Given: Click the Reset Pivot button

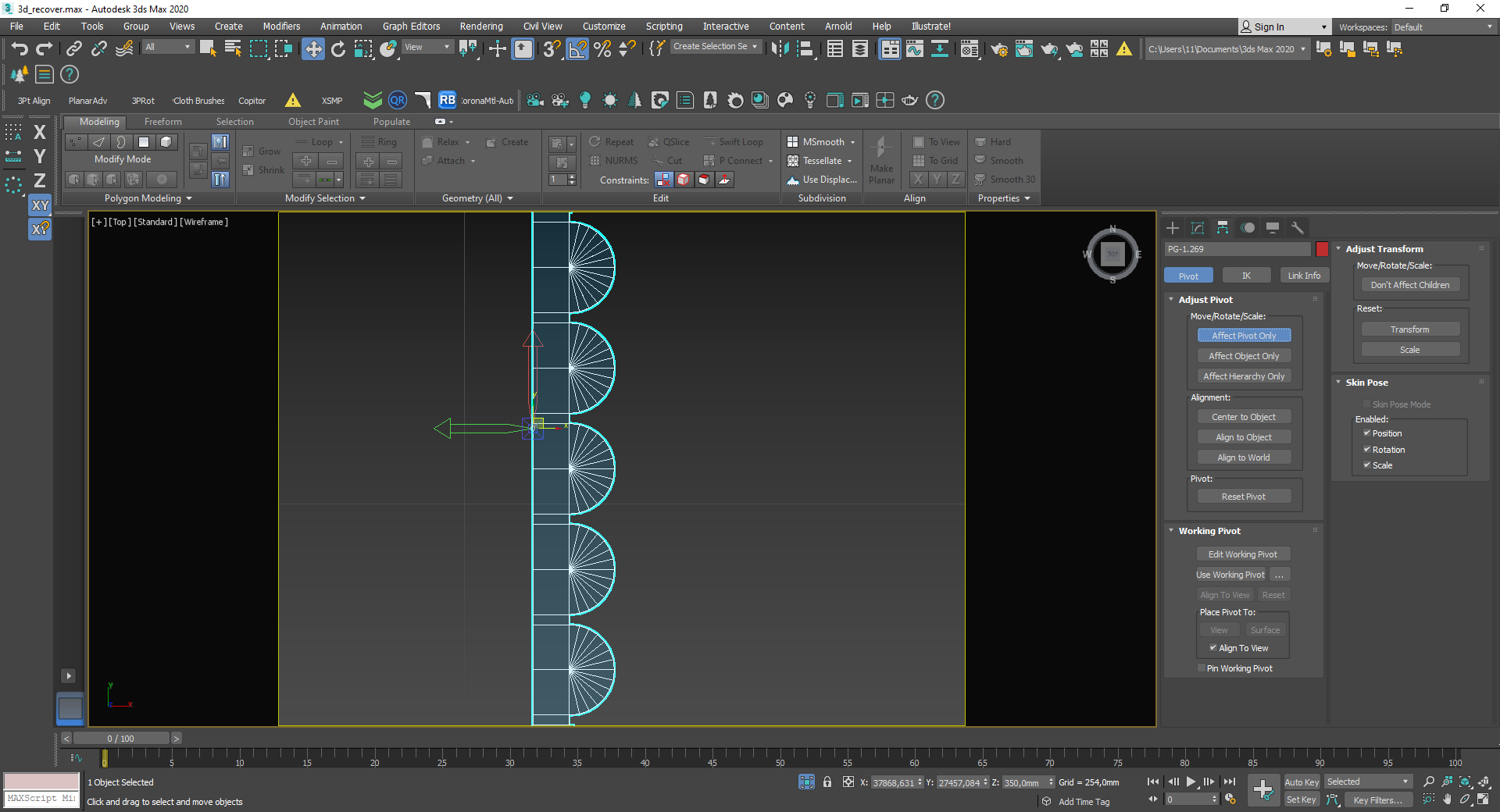Looking at the screenshot, I should coord(1243,497).
